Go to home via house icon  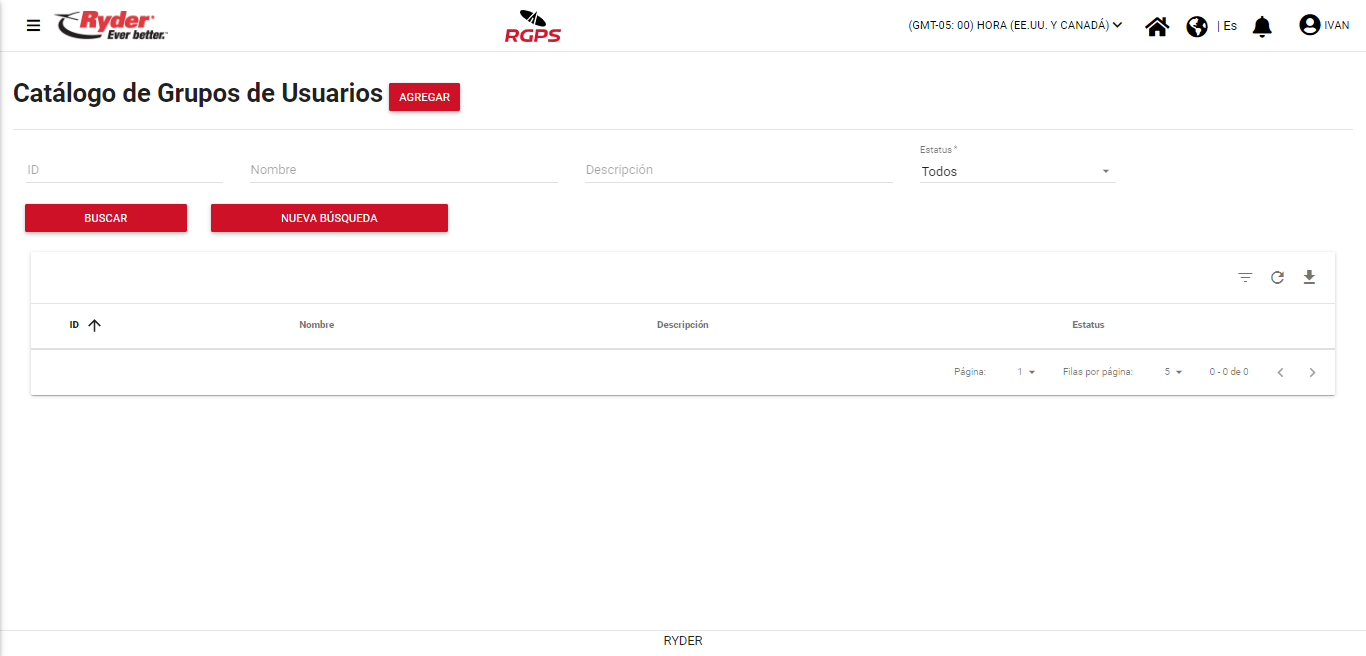pos(1157,26)
